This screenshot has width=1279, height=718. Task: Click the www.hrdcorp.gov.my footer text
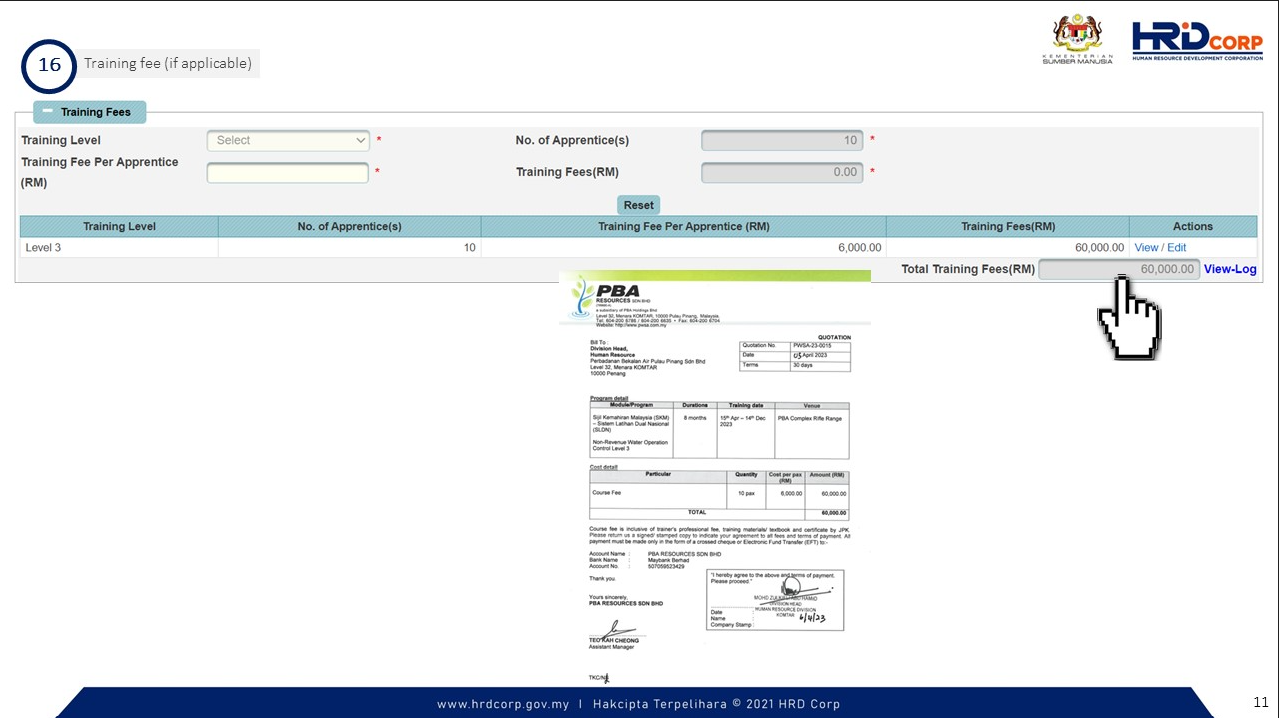pyautogui.click(x=503, y=704)
